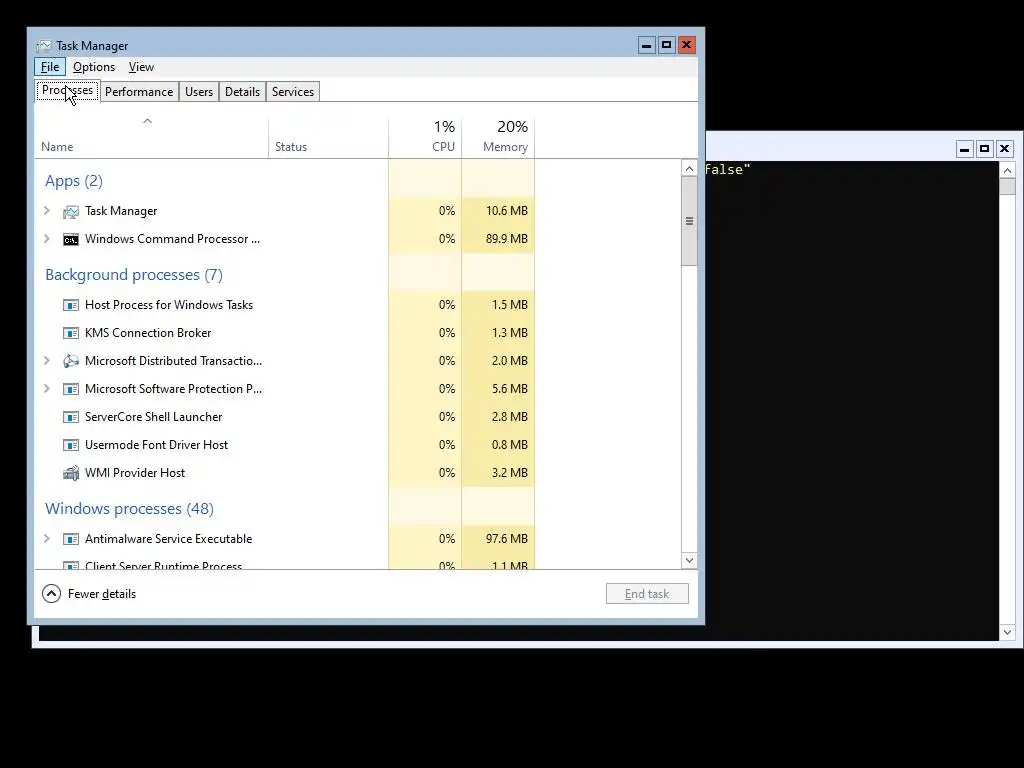Switch to the Users tab
The width and height of the screenshot is (1024, 768).
pyautogui.click(x=199, y=92)
